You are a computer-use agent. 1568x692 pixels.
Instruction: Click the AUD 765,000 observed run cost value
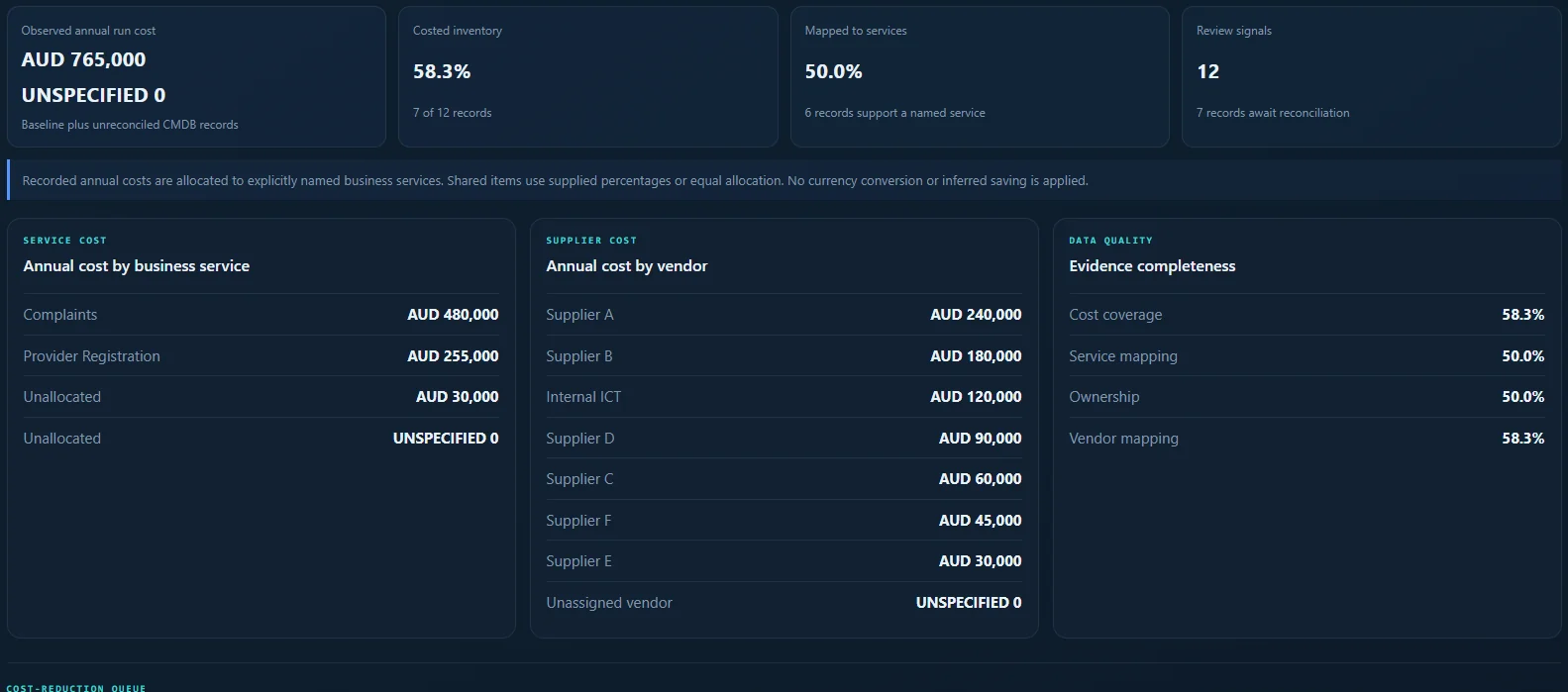coord(83,59)
